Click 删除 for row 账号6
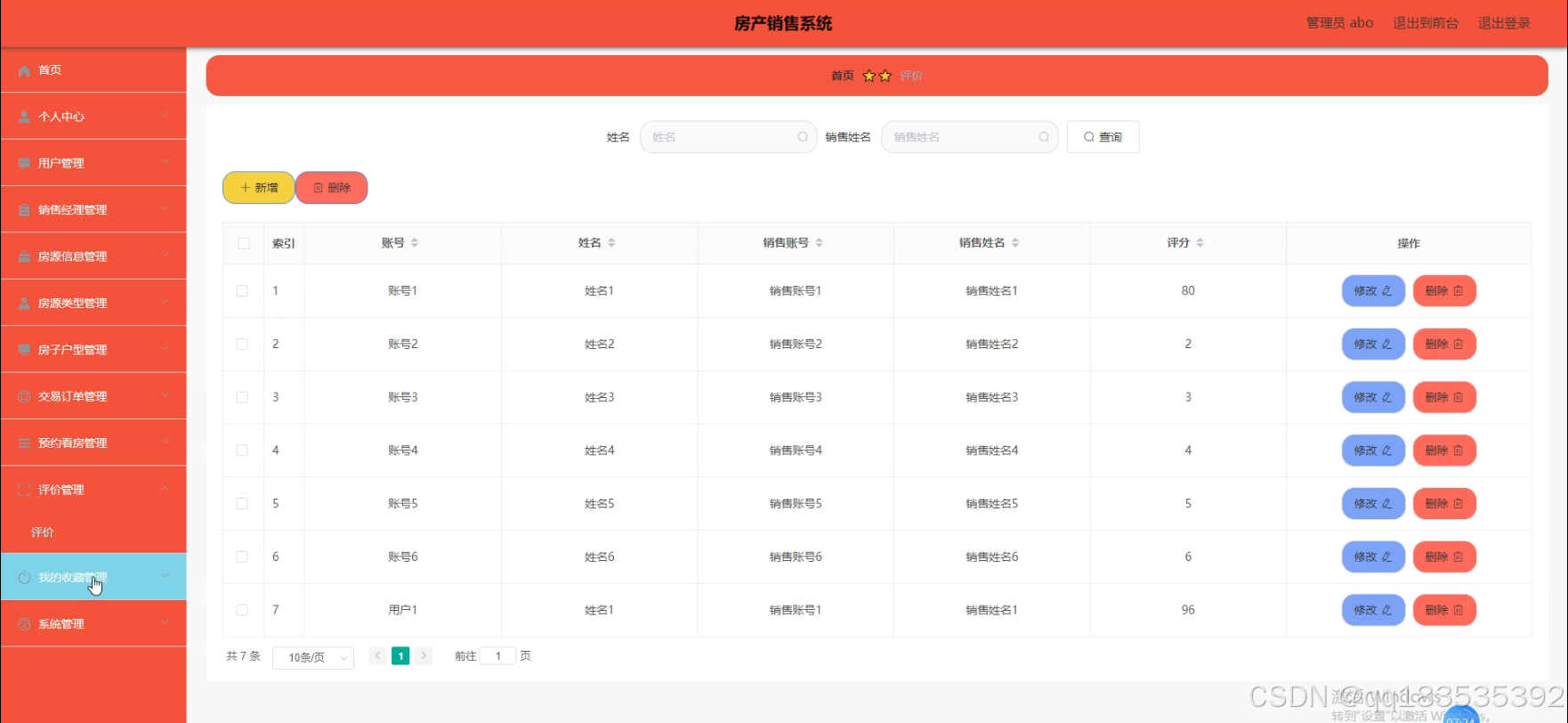 point(1444,556)
